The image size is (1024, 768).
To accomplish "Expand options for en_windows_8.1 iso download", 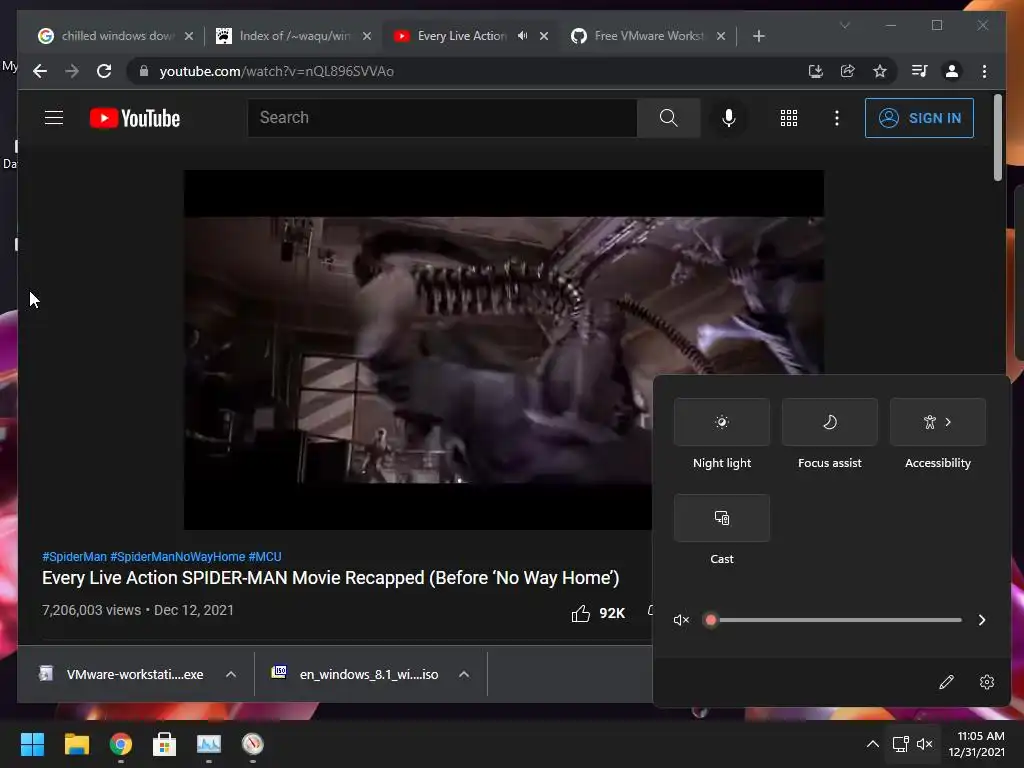I will (x=464, y=675).
